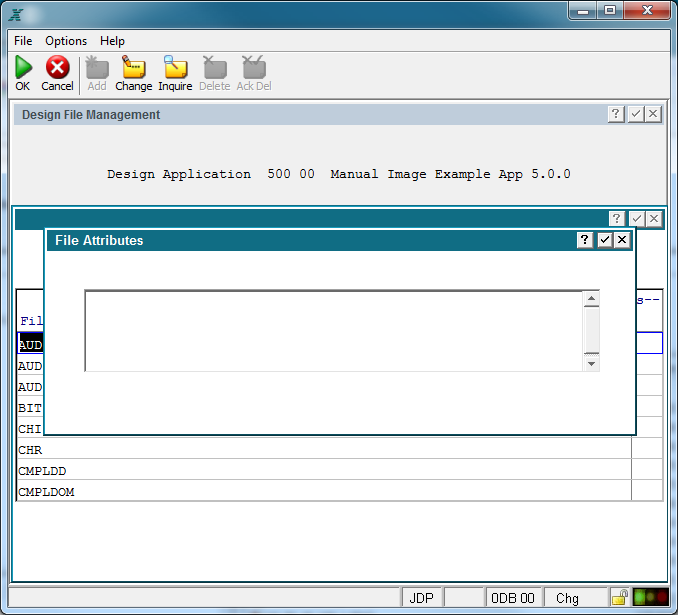Viewport: 678px width, 615px height.
Task: Open the Options menu
Action: click(66, 41)
